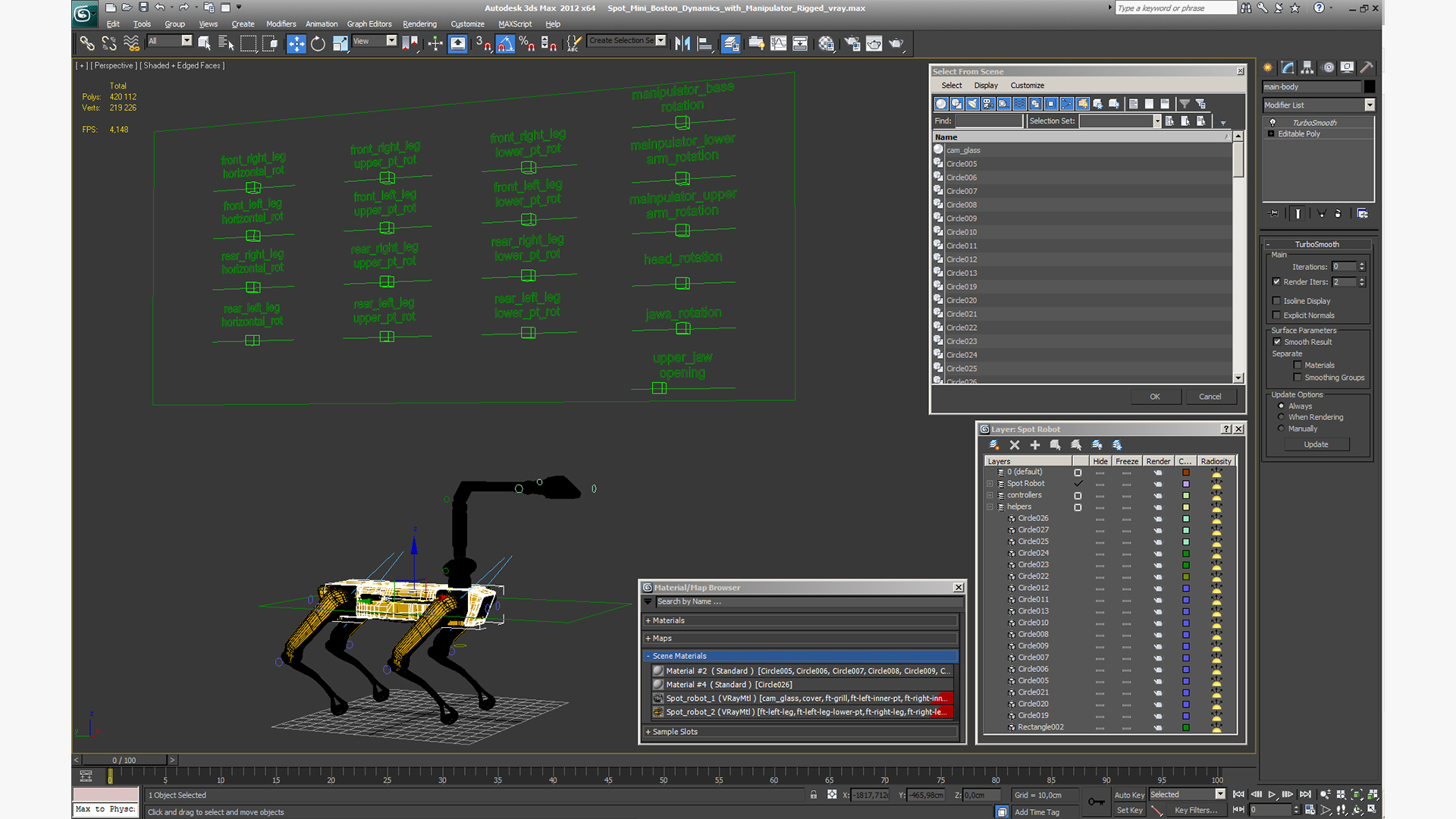Select the Manually update radio option
The image size is (1456, 819).
(1282, 428)
